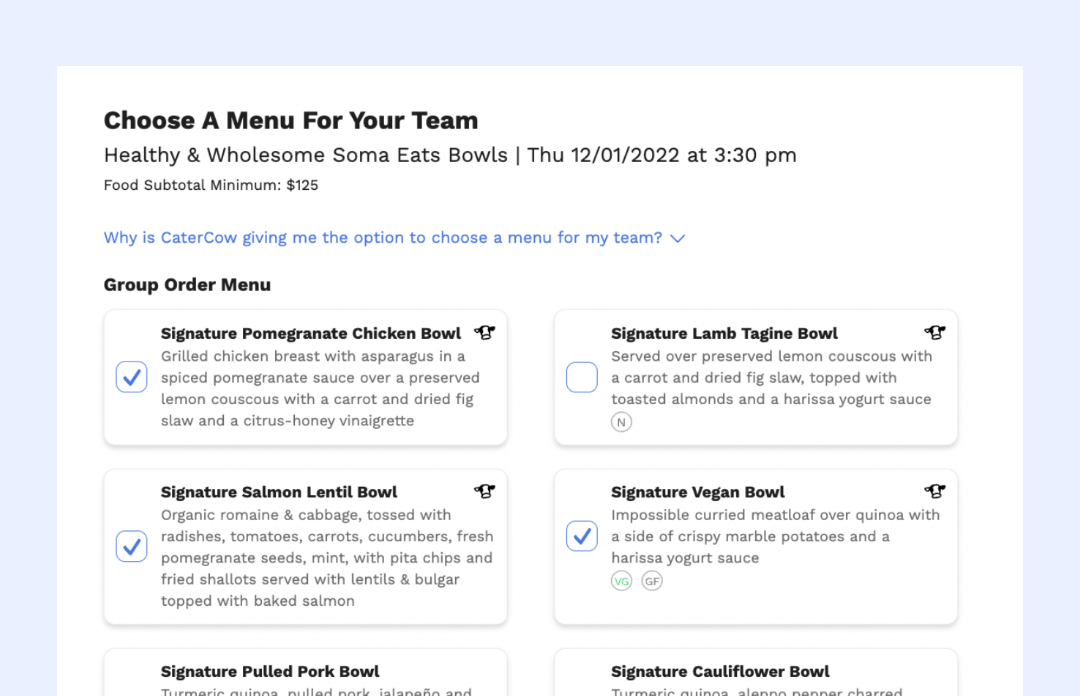The height and width of the screenshot is (696, 1080).
Task: Click the Salmon Lentil Bowl description text
Action: [x=327, y=558]
